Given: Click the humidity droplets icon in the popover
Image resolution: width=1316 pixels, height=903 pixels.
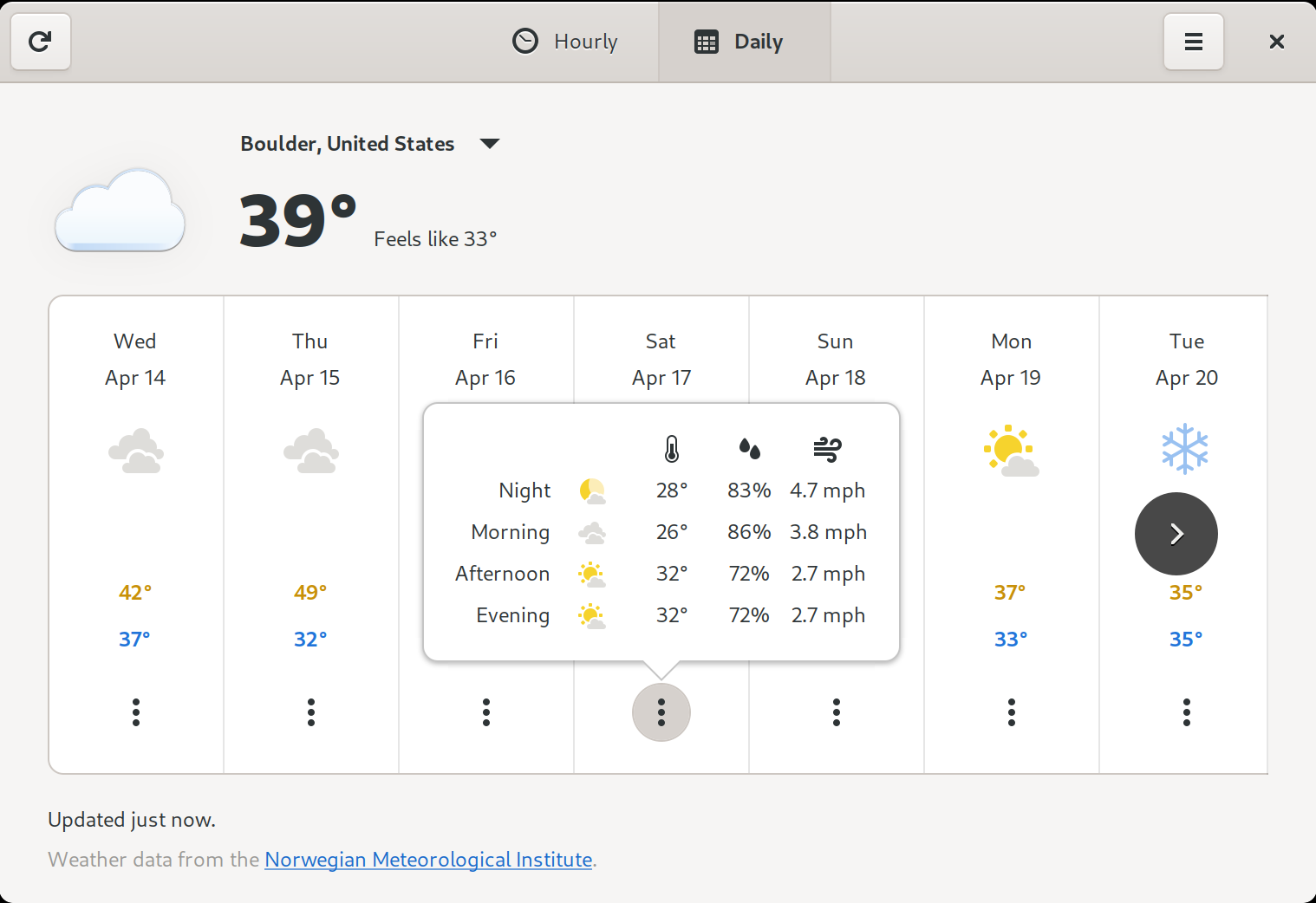Looking at the screenshot, I should tap(749, 449).
